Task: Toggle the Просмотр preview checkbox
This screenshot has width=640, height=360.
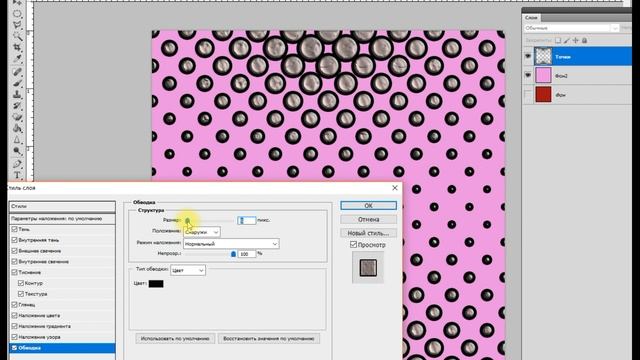Action: tap(353, 244)
